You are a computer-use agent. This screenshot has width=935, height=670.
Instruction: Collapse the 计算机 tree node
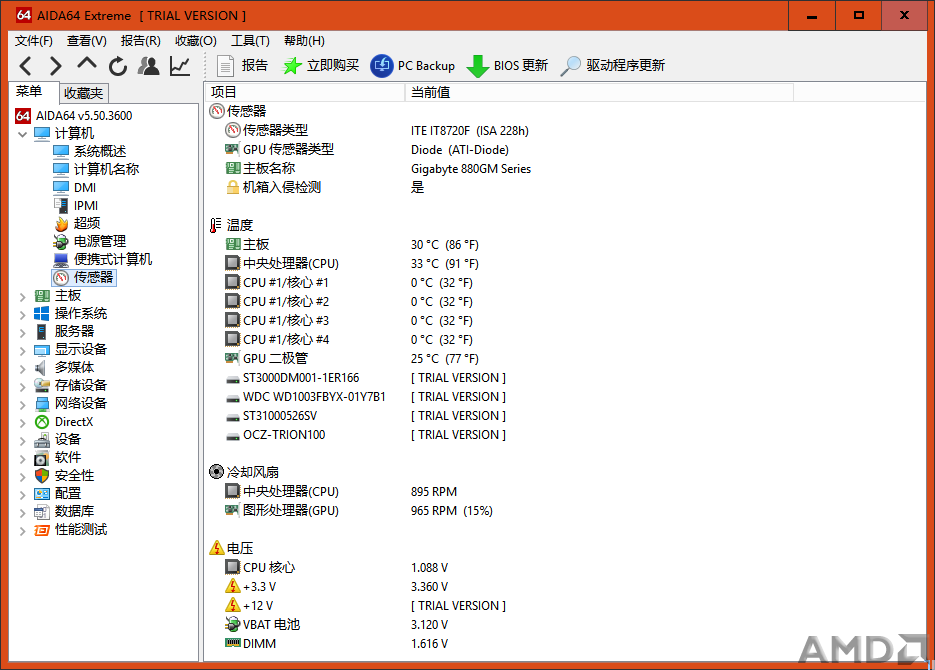pyautogui.click(x=23, y=134)
